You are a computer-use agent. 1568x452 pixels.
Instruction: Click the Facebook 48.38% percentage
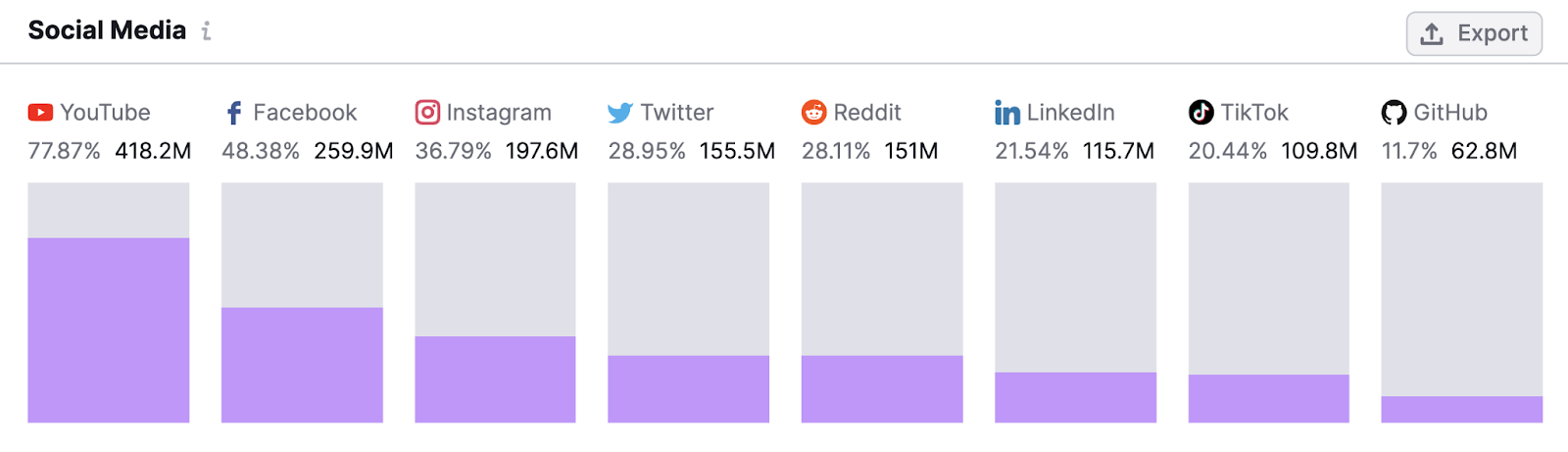pos(261,151)
